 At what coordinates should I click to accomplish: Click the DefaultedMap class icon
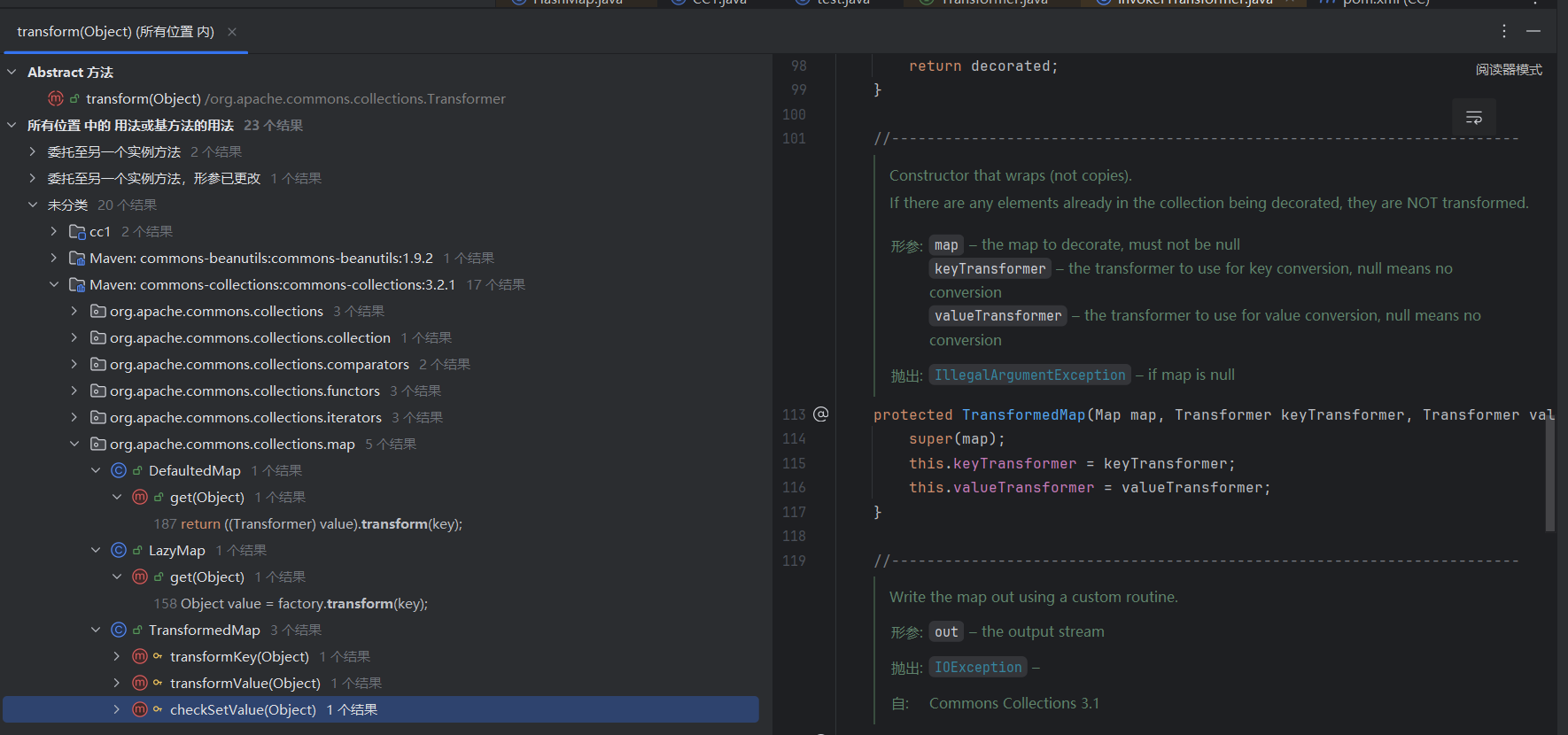(119, 470)
